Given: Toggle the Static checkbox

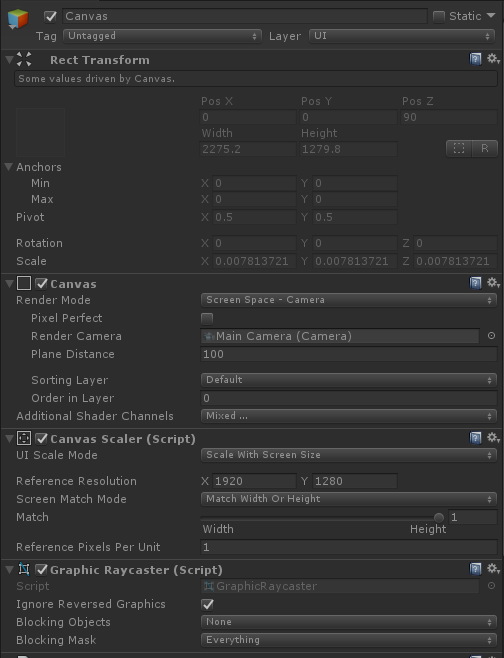Looking at the screenshot, I should [439, 16].
